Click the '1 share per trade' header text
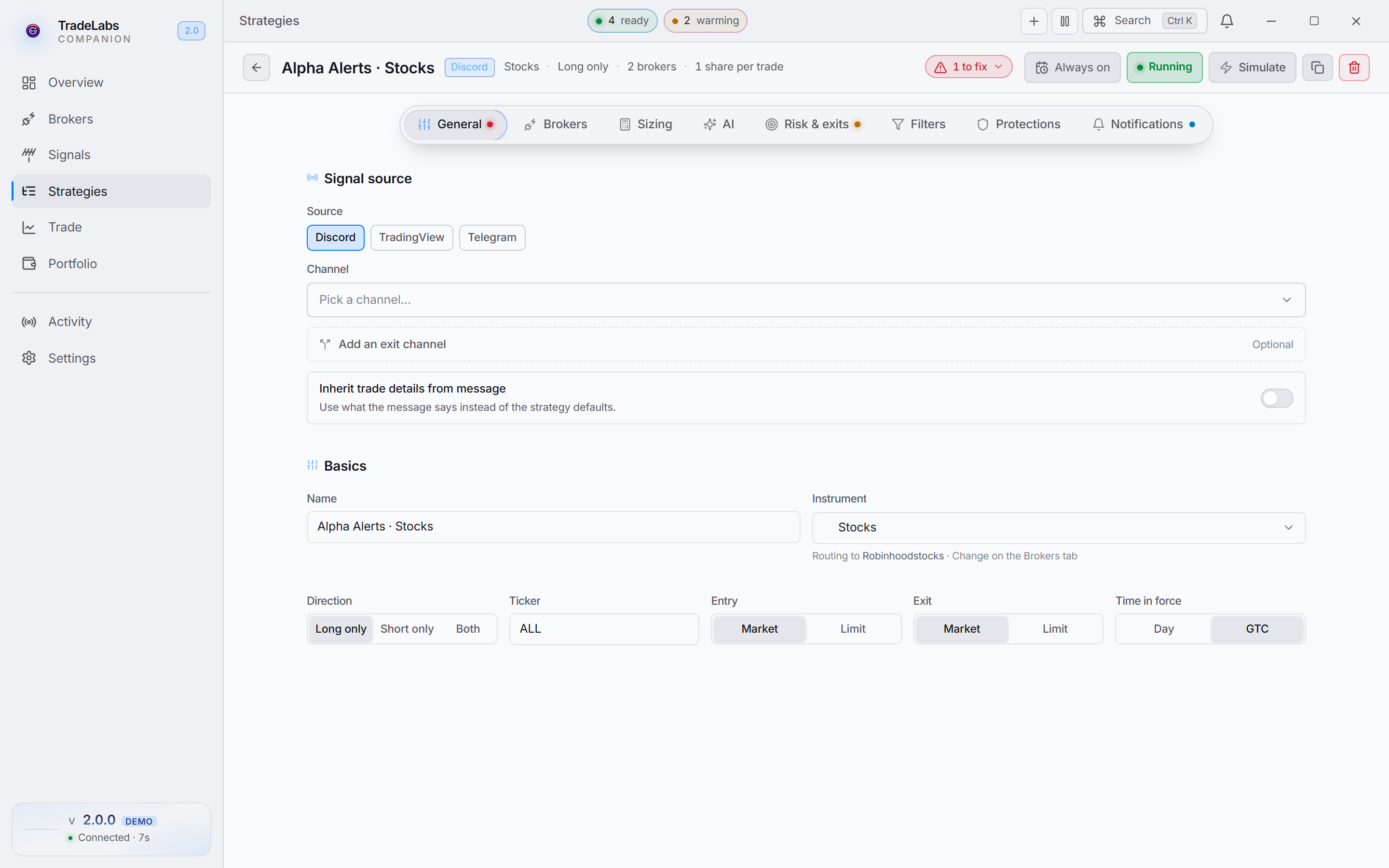Viewport: 1389px width, 868px height. click(x=739, y=67)
